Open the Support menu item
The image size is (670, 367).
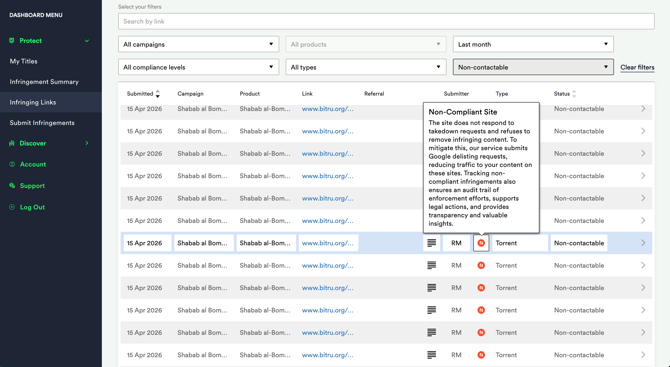point(32,185)
